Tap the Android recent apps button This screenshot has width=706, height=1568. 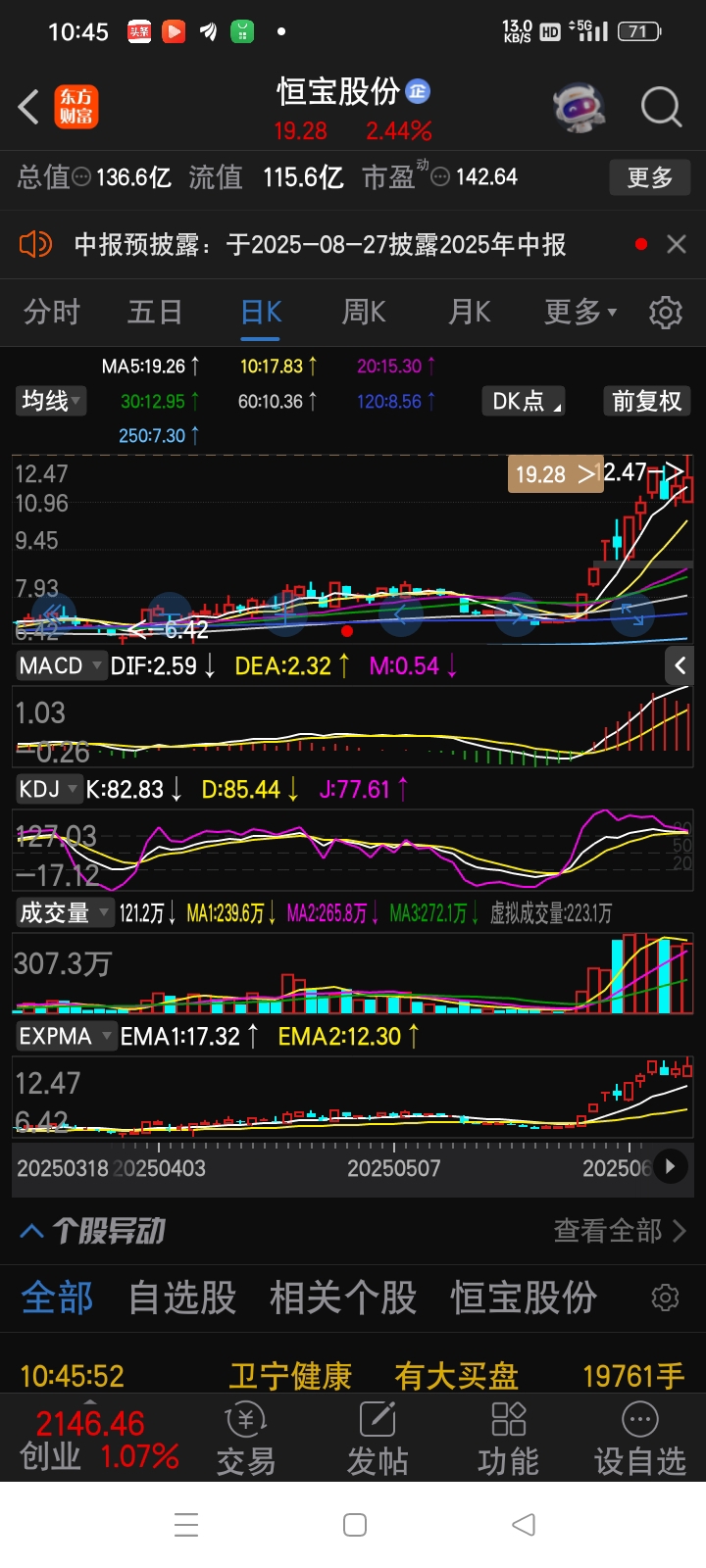pyautogui.click(x=186, y=1525)
